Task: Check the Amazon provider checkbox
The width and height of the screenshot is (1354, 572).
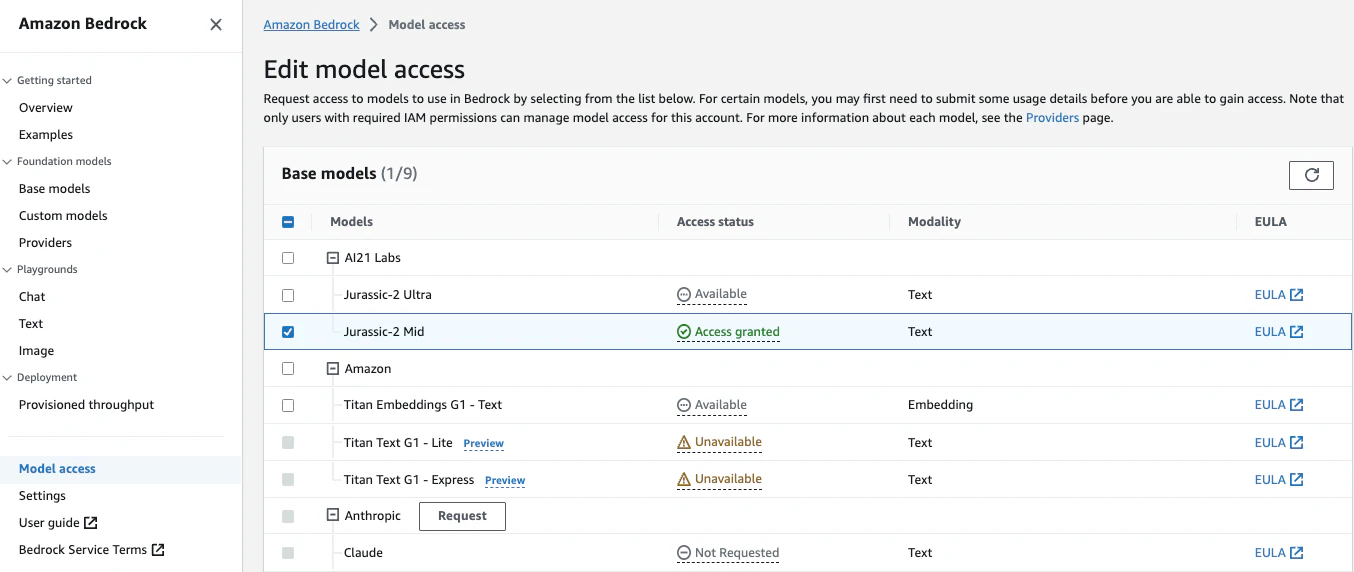Action: (x=288, y=369)
